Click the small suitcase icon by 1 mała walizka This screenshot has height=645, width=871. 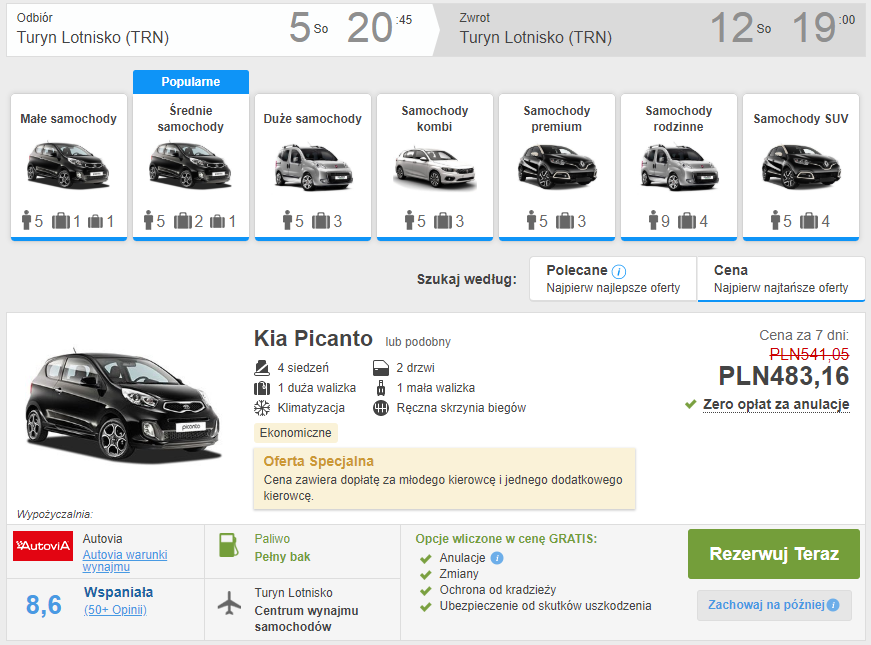pyautogui.click(x=381, y=388)
